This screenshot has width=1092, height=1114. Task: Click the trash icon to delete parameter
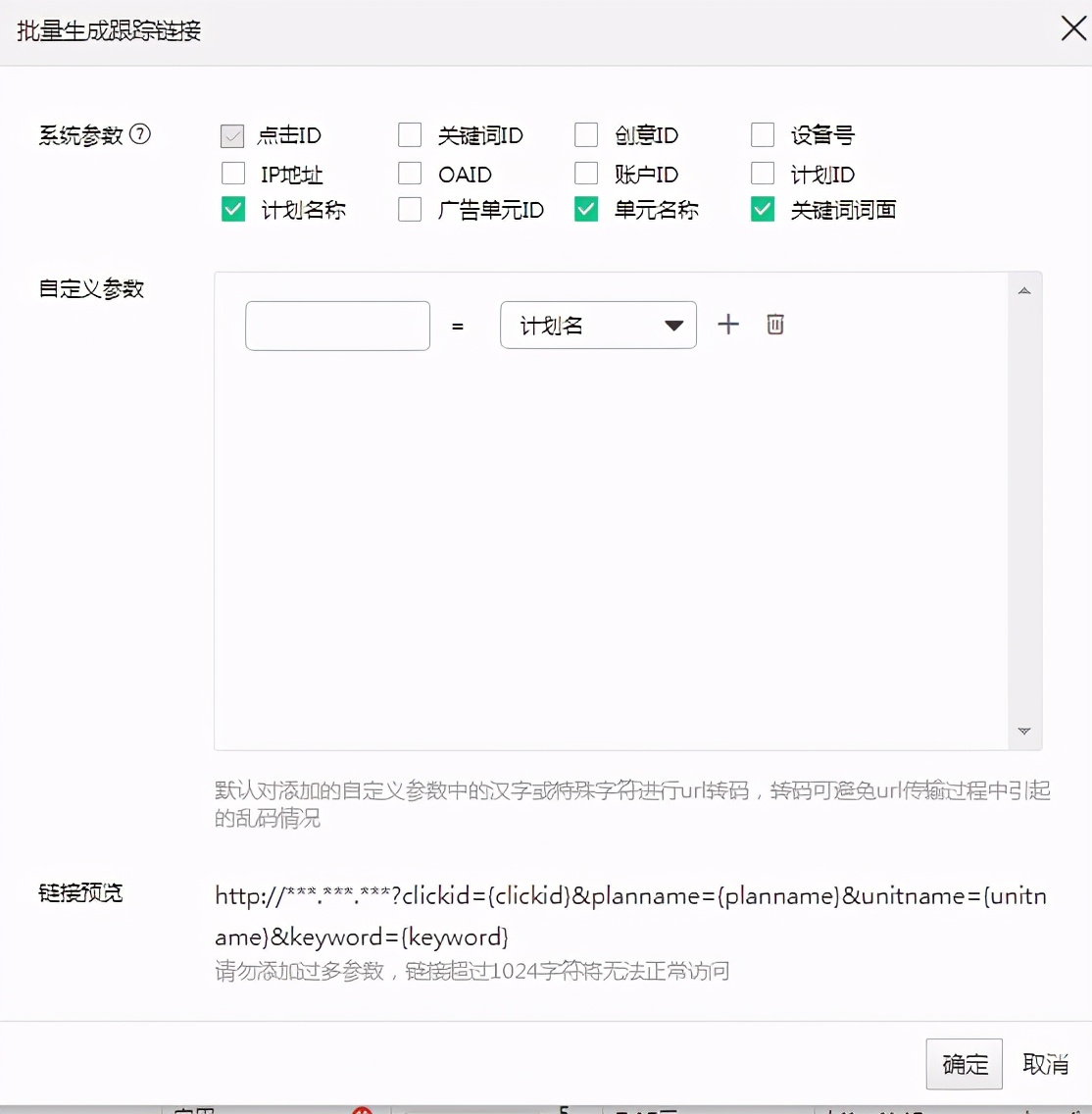pyautogui.click(x=774, y=325)
